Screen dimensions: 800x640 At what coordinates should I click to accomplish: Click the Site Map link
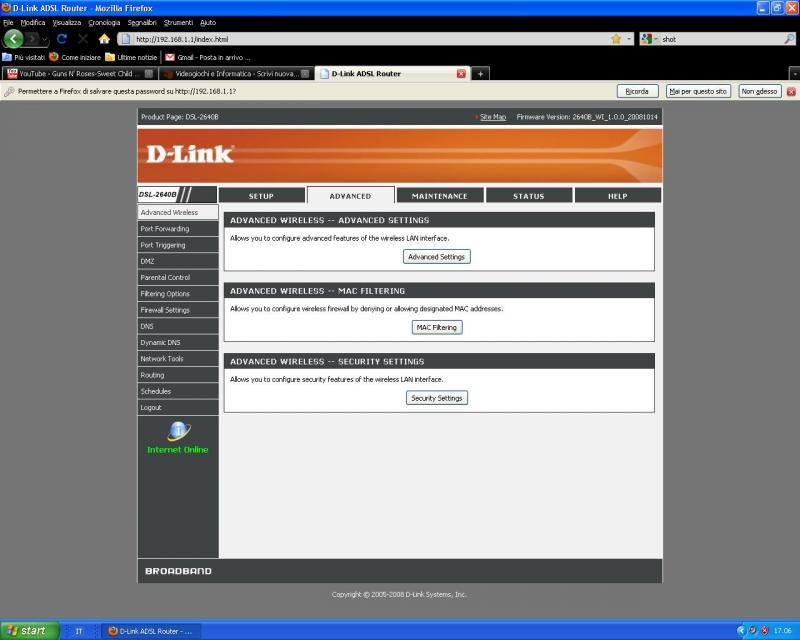(x=492, y=117)
